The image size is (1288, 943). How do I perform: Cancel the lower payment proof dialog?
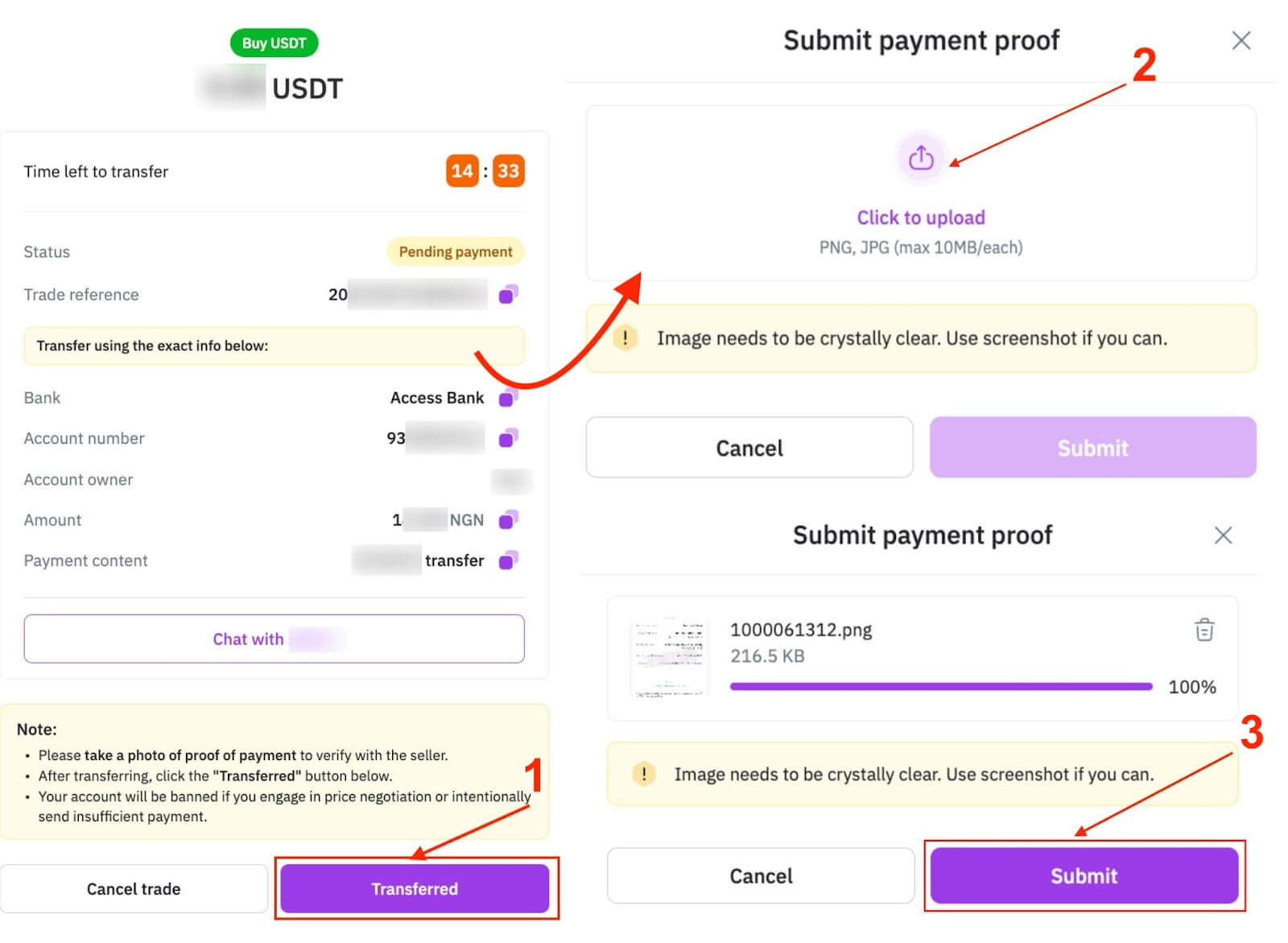pyautogui.click(x=761, y=875)
